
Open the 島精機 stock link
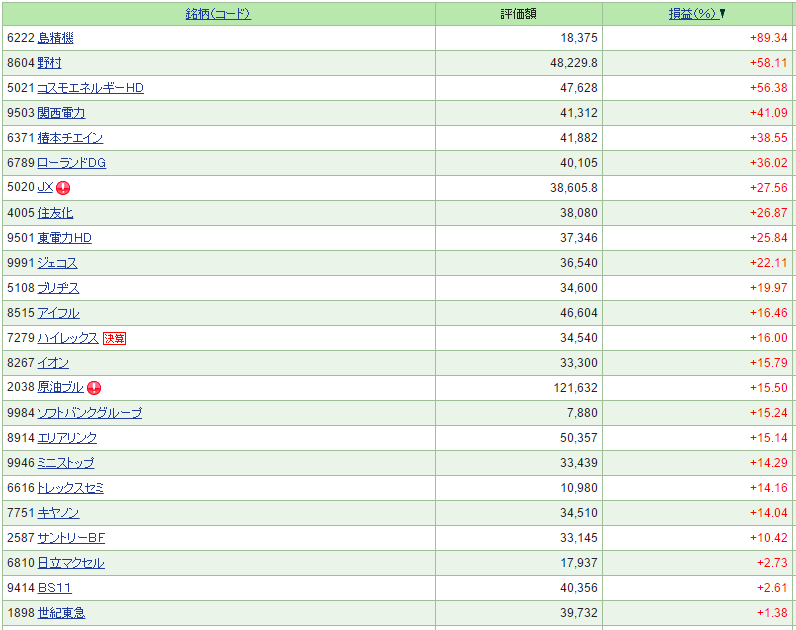55,38
